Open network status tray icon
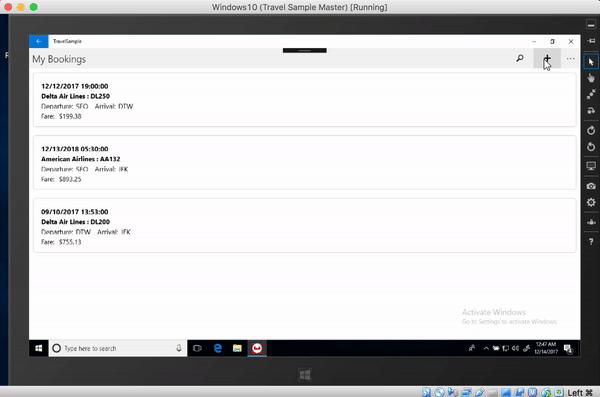The width and height of the screenshot is (600, 397). (x=505, y=348)
